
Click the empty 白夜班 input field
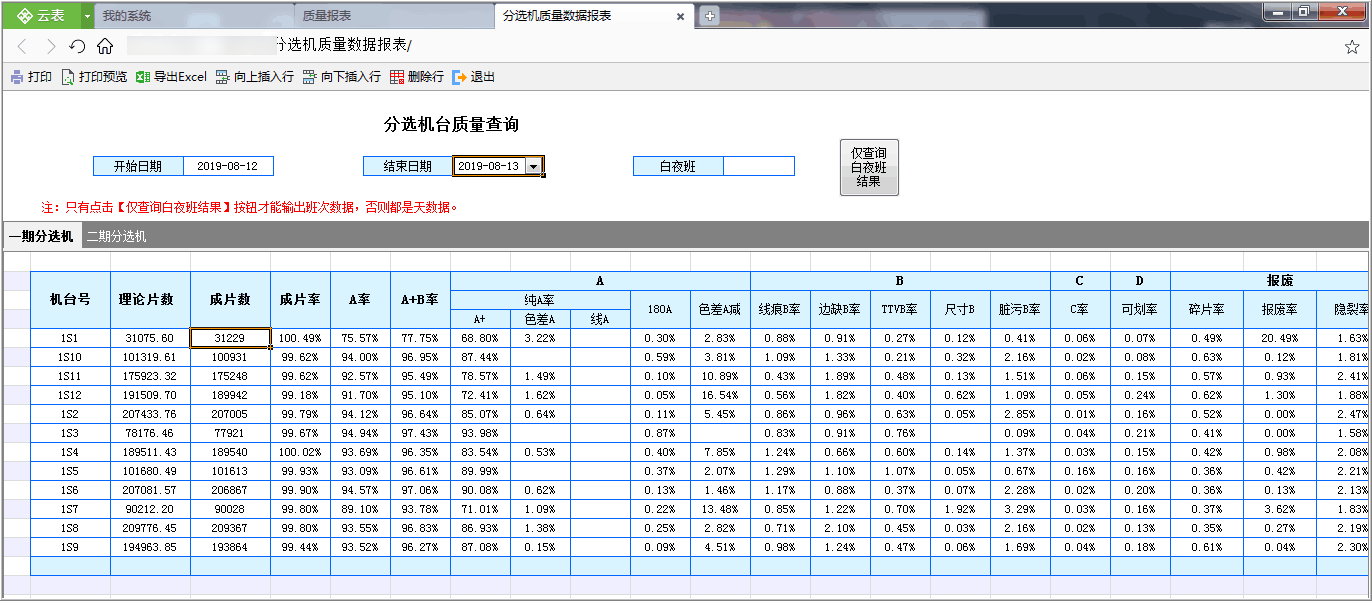coord(758,166)
